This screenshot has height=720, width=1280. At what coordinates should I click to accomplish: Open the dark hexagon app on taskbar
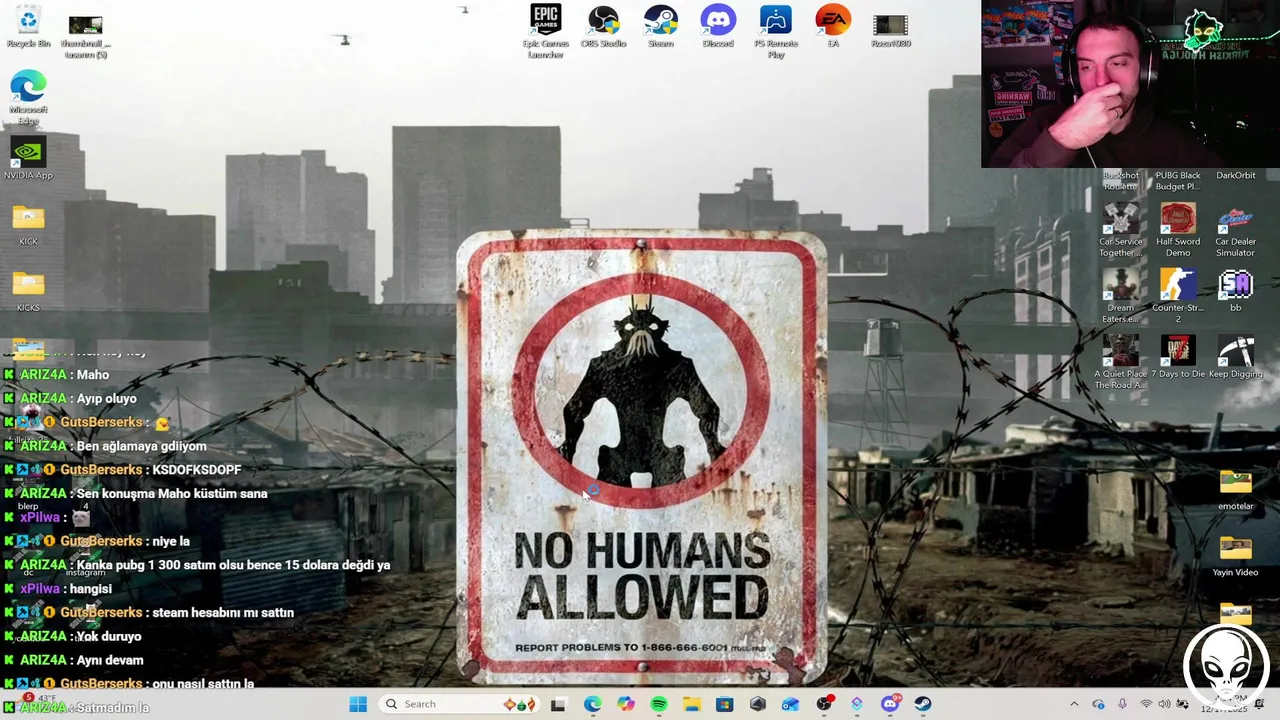tap(758, 704)
